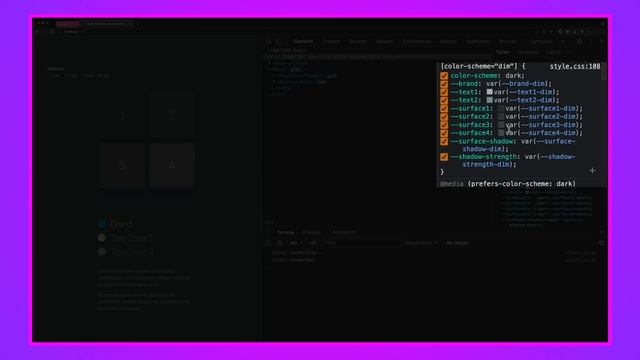640x360 pixels.
Task: Click surface box number 2 on page
Action: [x=172, y=116]
